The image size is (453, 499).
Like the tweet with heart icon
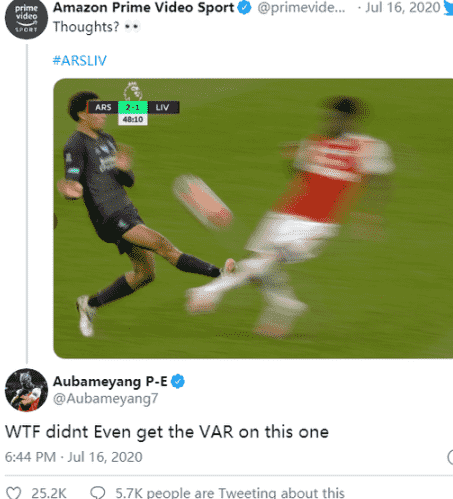pos(14,493)
